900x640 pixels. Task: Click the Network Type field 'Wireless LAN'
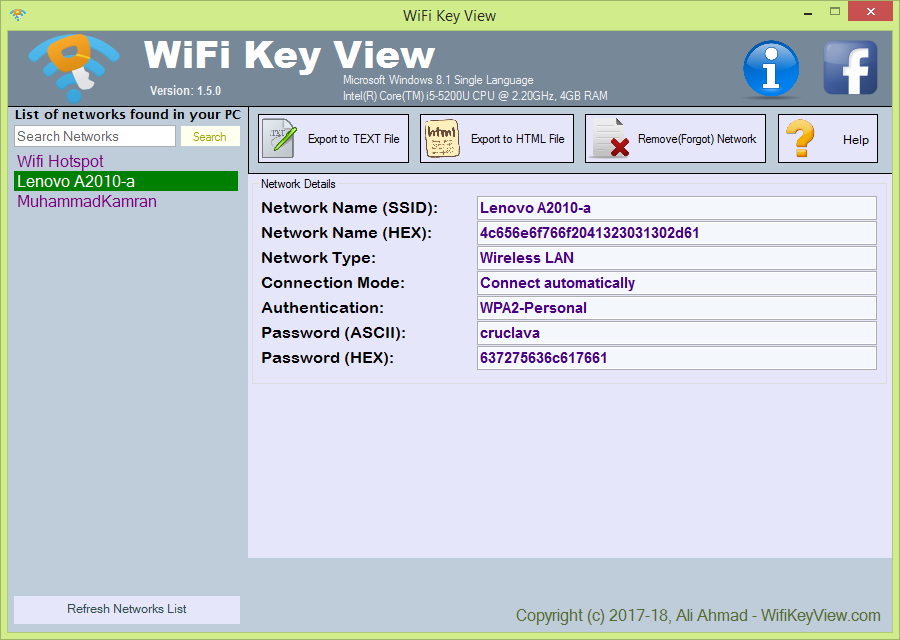coord(677,258)
